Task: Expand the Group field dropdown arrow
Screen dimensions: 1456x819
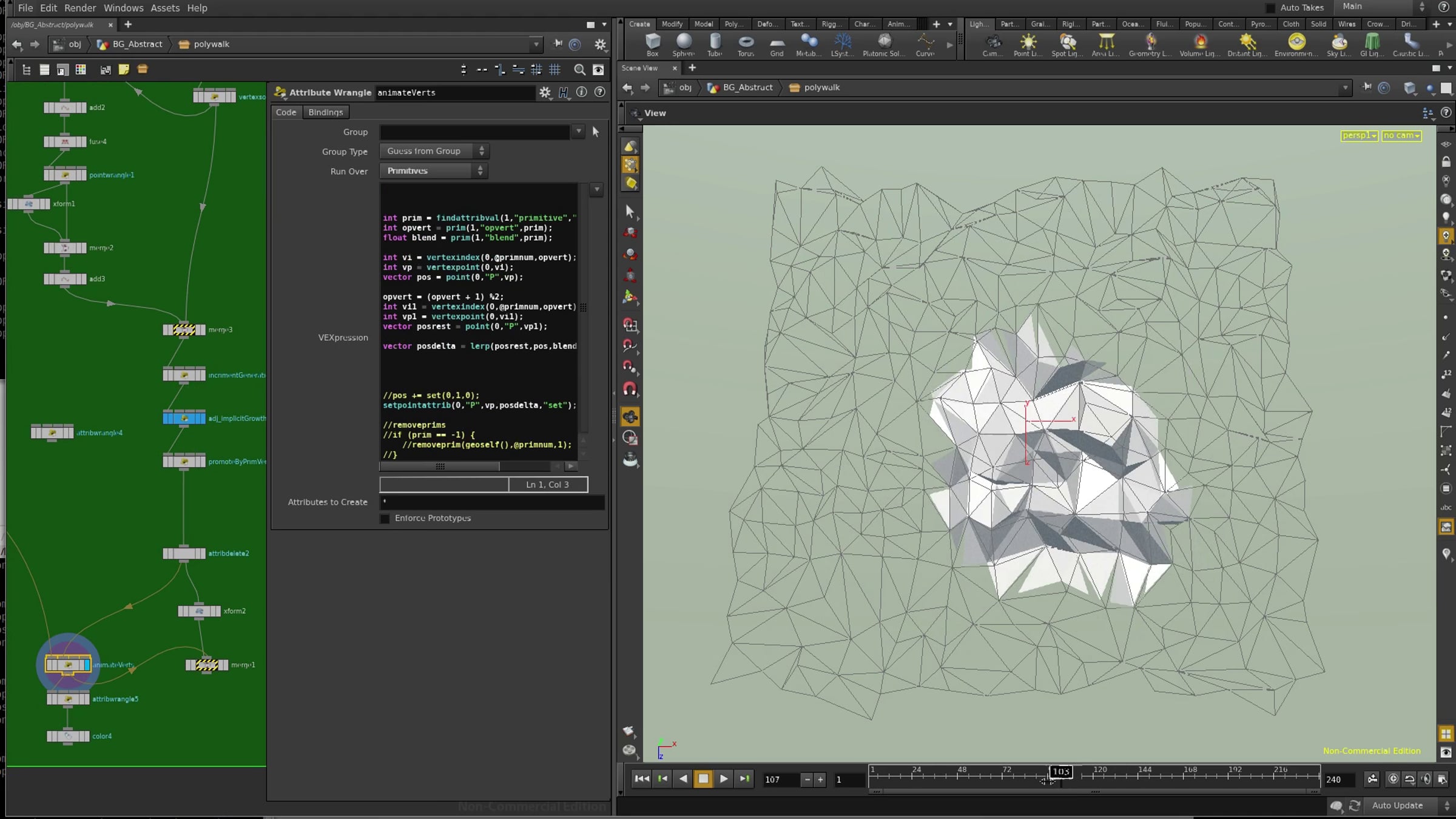Action: (x=579, y=132)
